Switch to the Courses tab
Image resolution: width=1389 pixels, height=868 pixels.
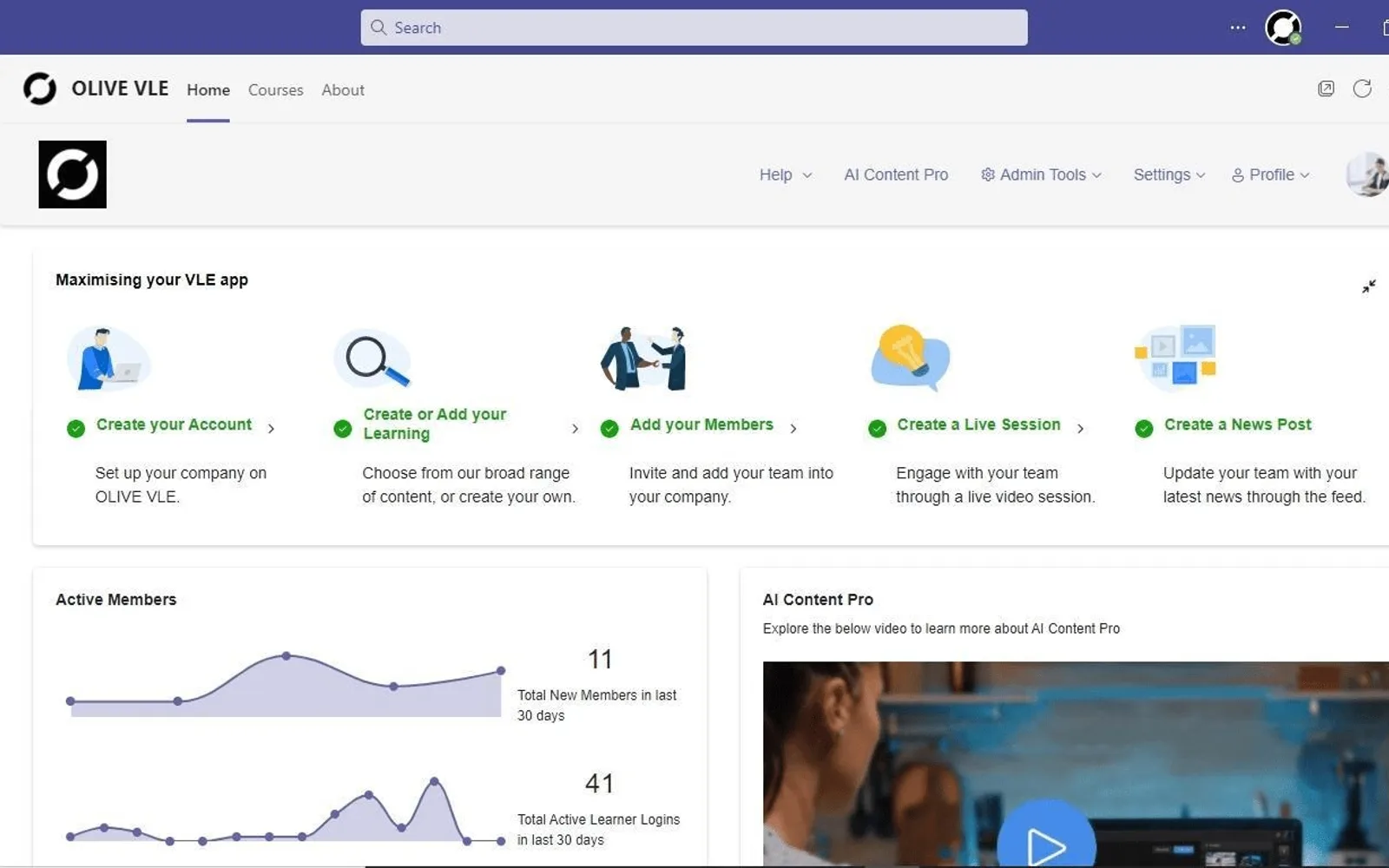[x=275, y=89]
